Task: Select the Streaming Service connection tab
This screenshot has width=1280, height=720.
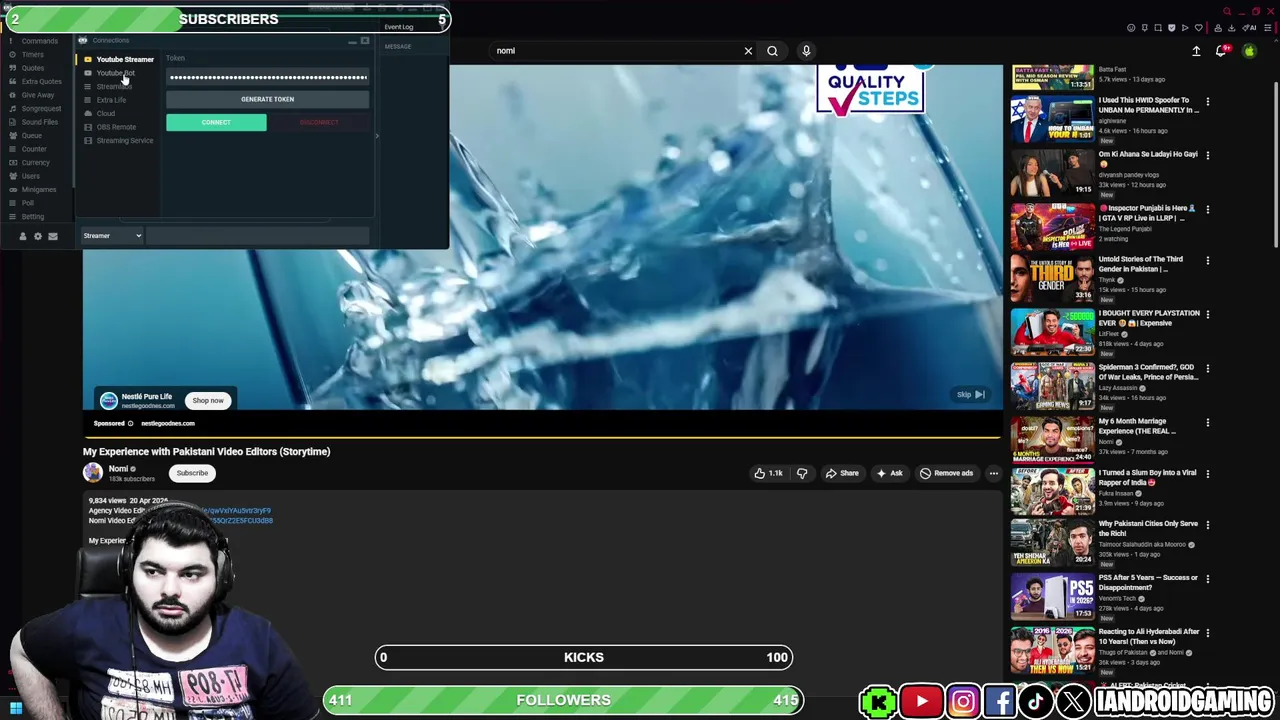Action: click(119, 141)
